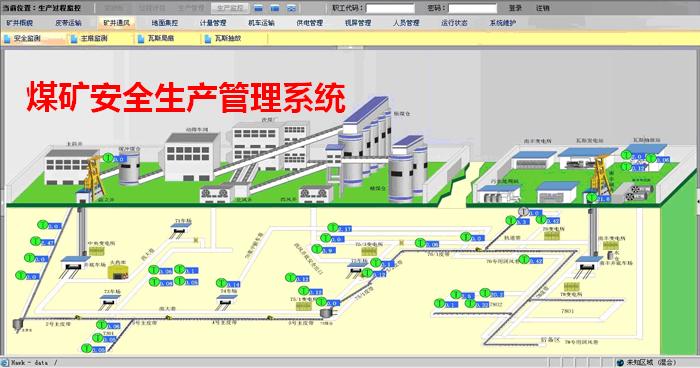This screenshot has width=700, height=368.
Task: Click the second window-layout icon in top toolbar
Action: [x=275, y=8]
